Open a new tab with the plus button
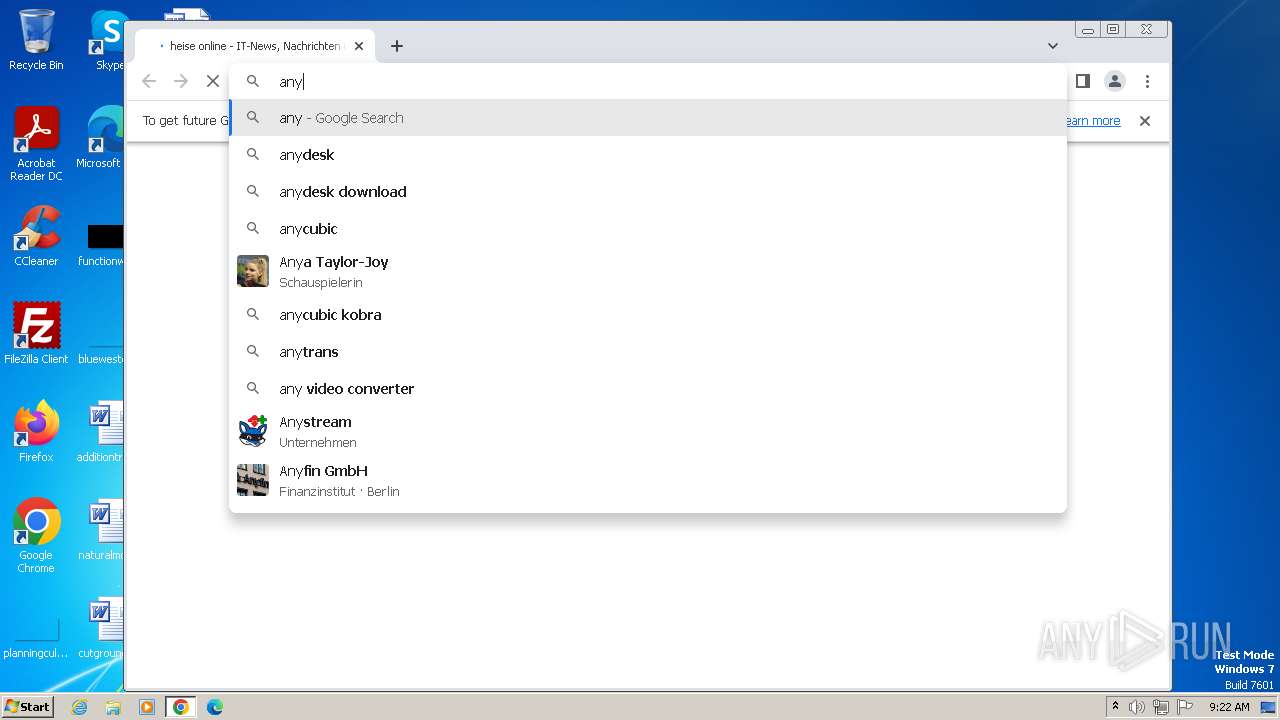This screenshot has height=720, width=1280. [x=397, y=46]
